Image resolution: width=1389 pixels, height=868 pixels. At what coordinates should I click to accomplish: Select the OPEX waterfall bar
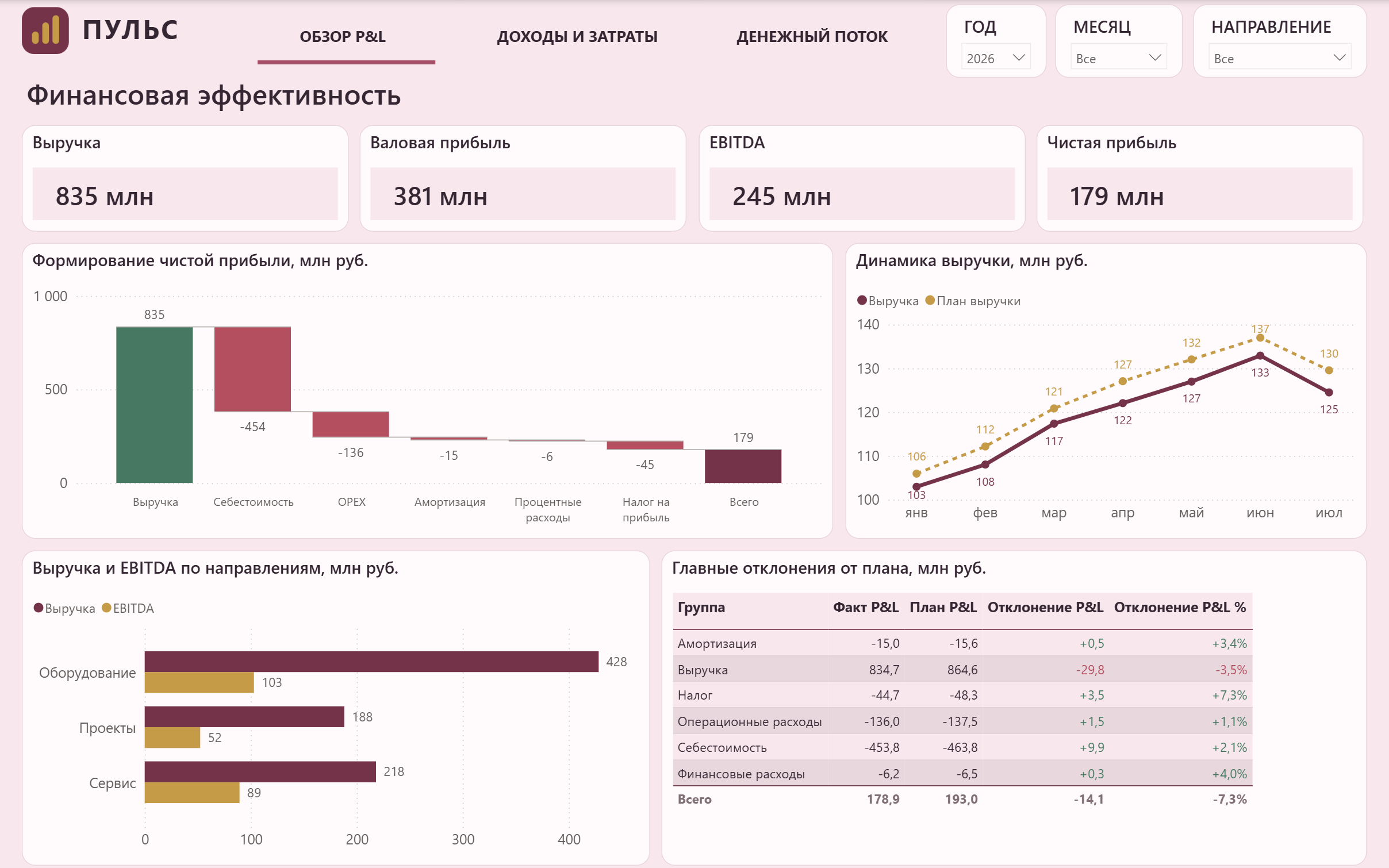coord(351,424)
